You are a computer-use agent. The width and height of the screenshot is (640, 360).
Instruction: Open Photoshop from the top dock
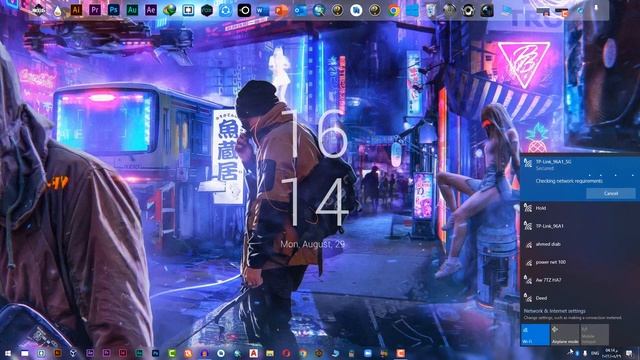[113, 10]
